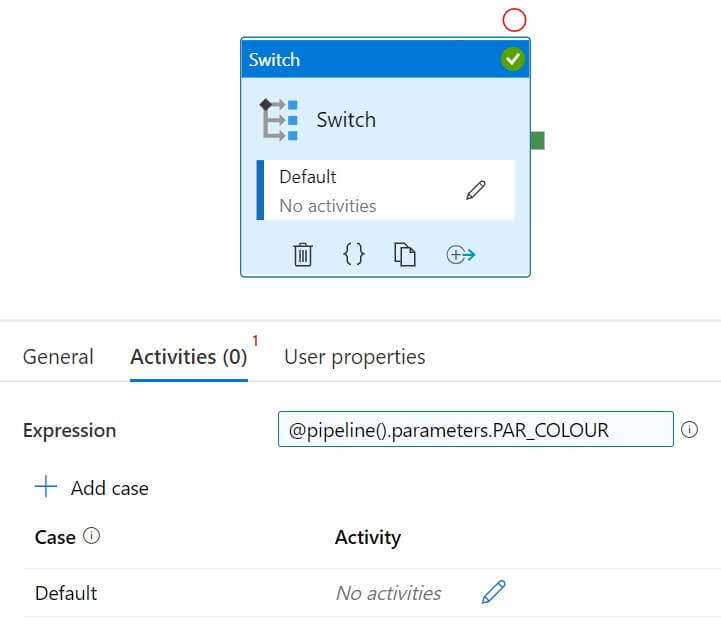This screenshot has height=636, width=721.
Task: Go to the User properties tab
Action: (x=355, y=357)
